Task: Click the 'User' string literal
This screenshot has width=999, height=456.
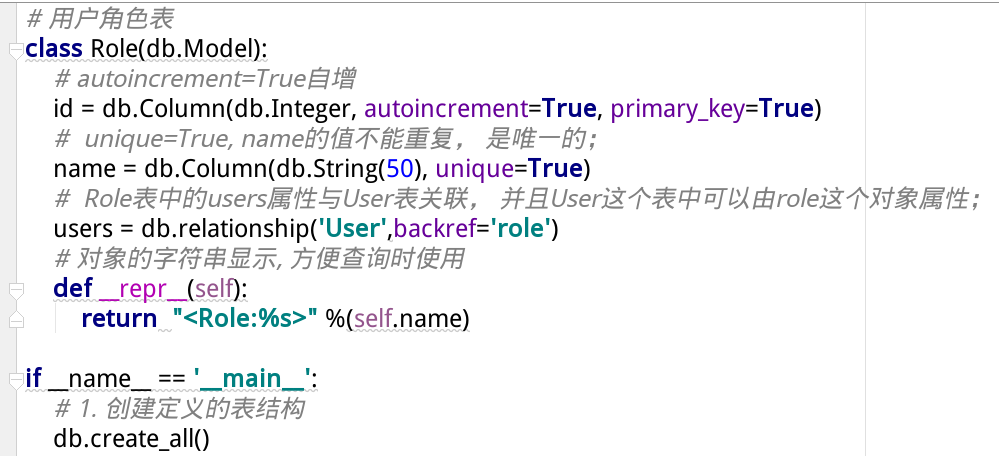Action: (x=353, y=229)
